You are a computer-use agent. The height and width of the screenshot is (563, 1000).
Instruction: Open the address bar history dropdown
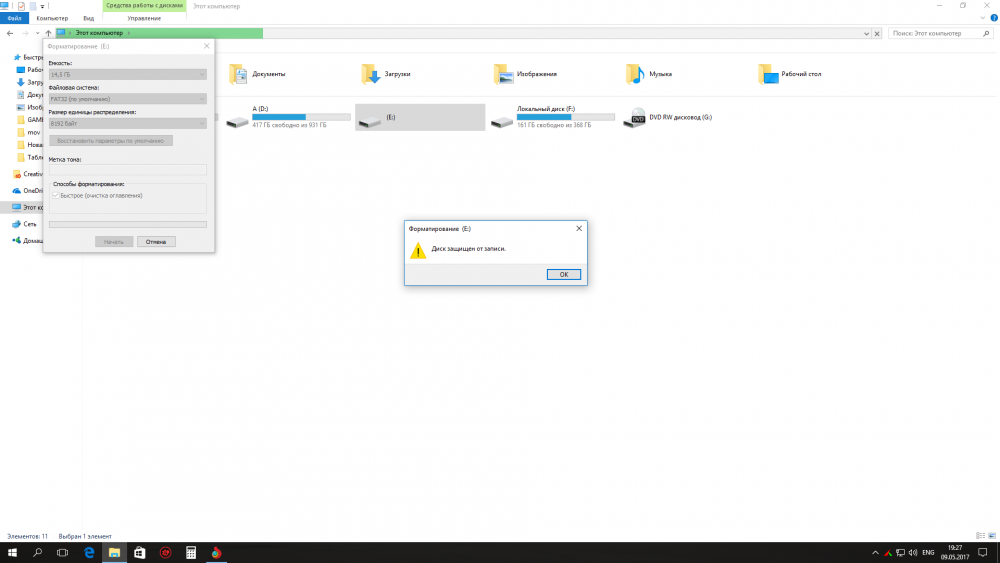point(866,33)
